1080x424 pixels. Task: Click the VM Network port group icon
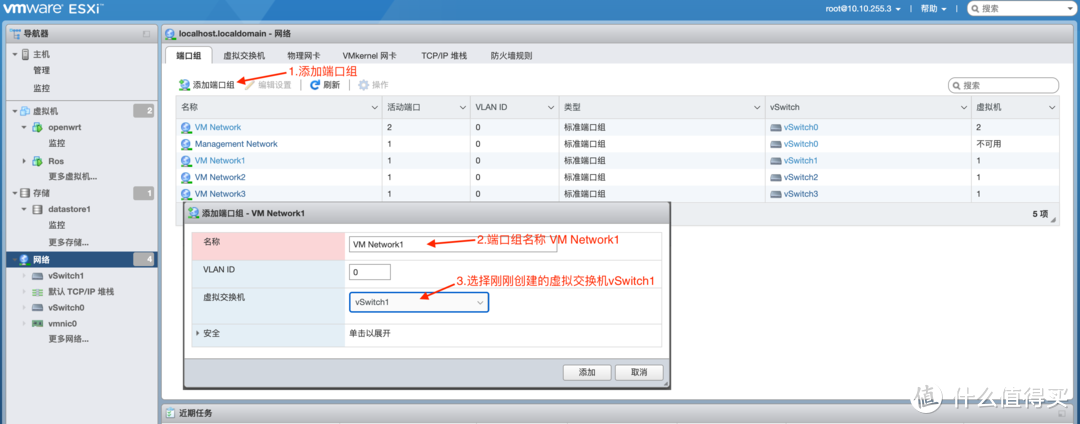pyautogui.click(x=186, y=127)
